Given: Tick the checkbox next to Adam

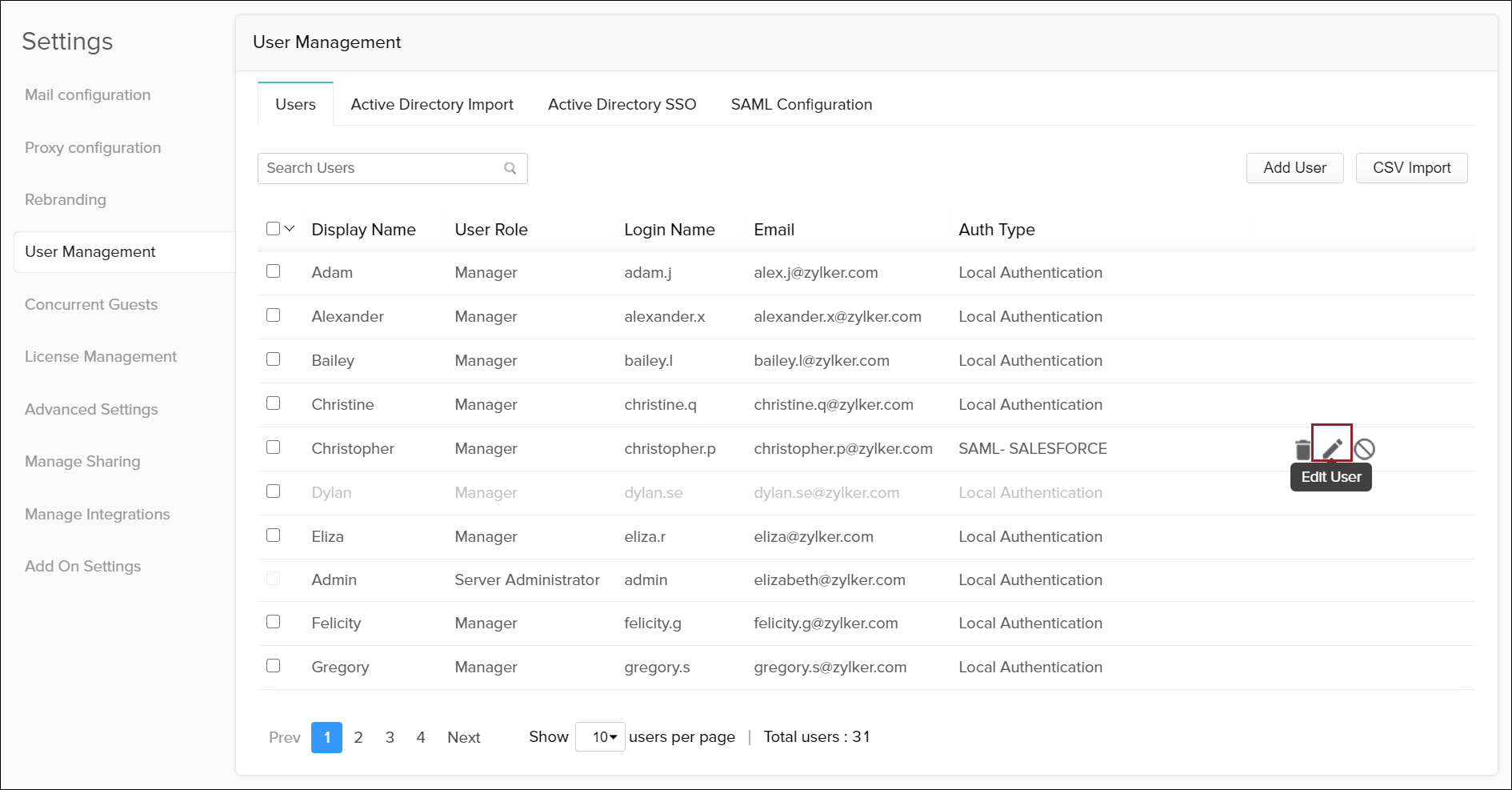Looking at the screenshot, I should 274,271.
